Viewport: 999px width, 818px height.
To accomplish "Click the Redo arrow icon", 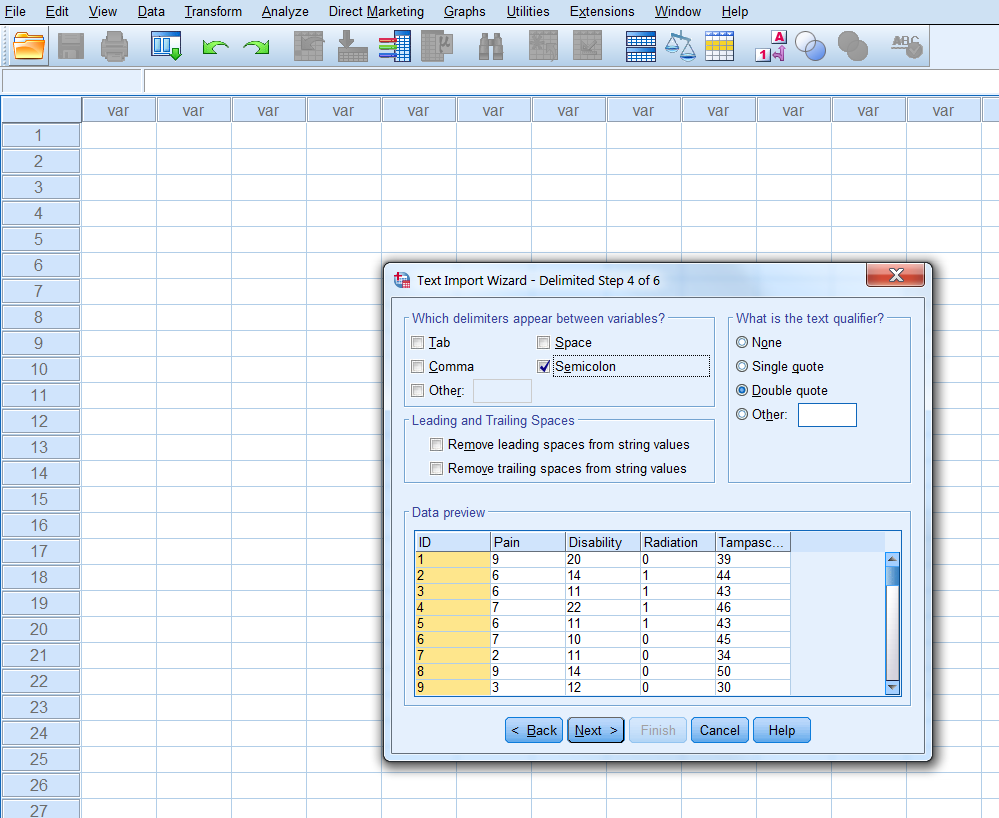I will 256,47.
